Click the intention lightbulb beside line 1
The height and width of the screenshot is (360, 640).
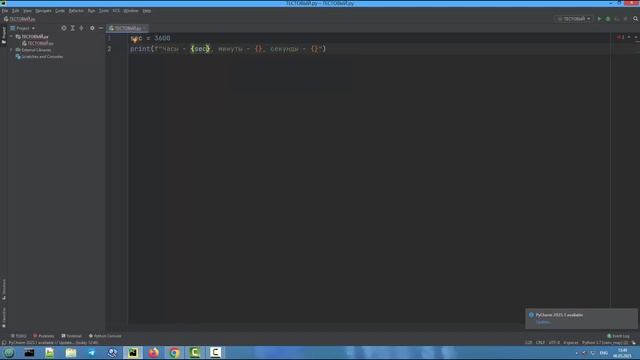[x=134, y=39]
